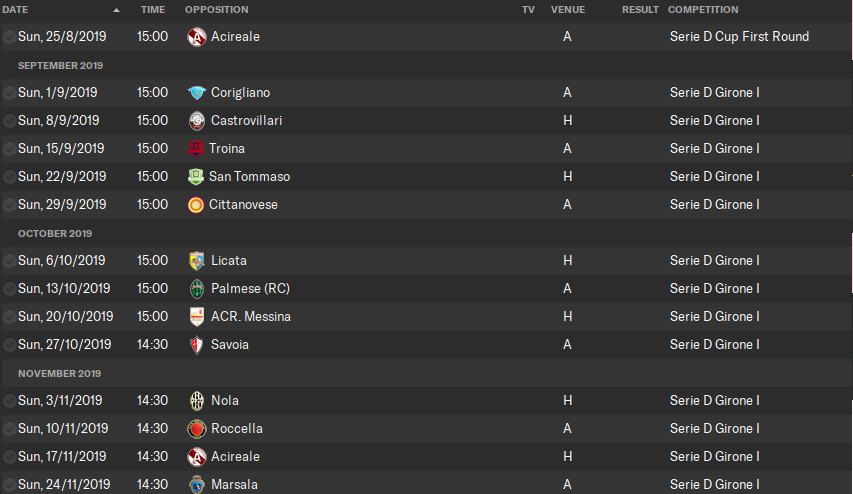Sort by the Competition column header
The height and width of the screenshot is (494, 853).
(703, 10)
